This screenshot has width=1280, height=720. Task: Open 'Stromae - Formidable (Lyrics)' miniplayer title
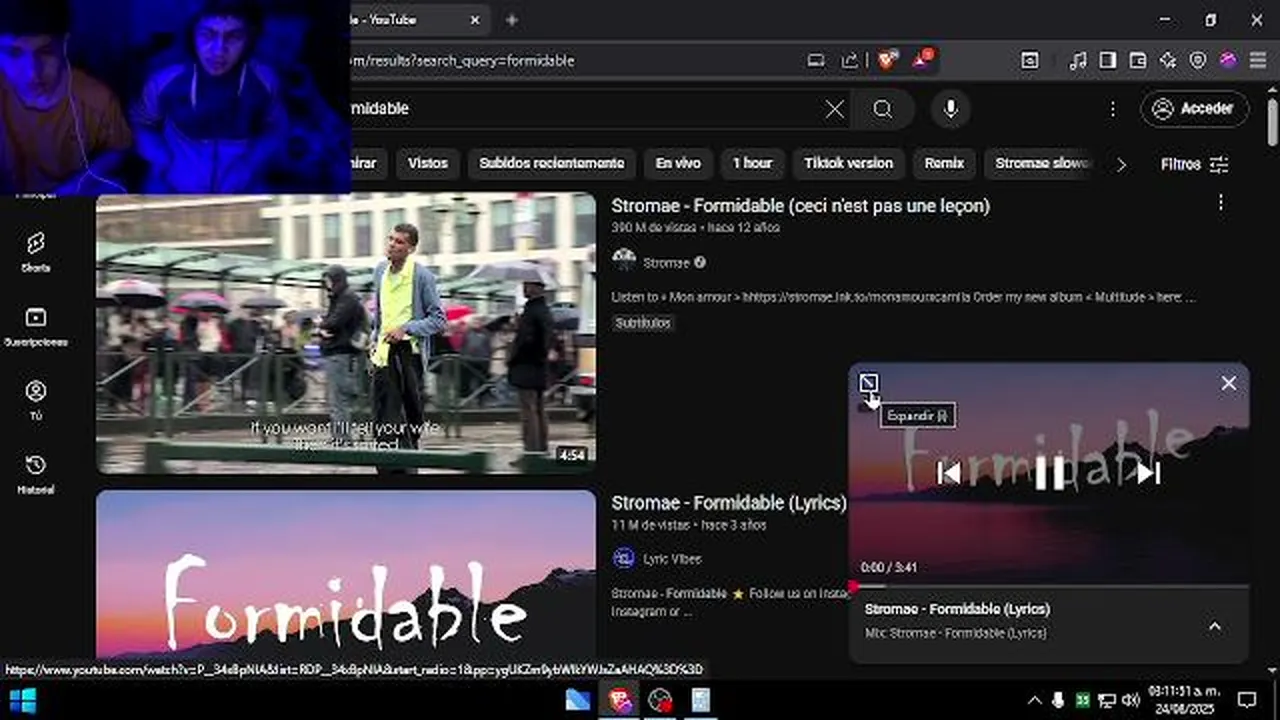click(957, 609)
